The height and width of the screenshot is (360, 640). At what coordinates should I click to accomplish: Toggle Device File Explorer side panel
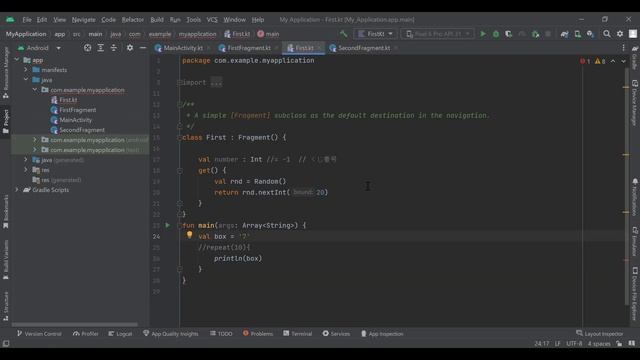click(635, 294)
